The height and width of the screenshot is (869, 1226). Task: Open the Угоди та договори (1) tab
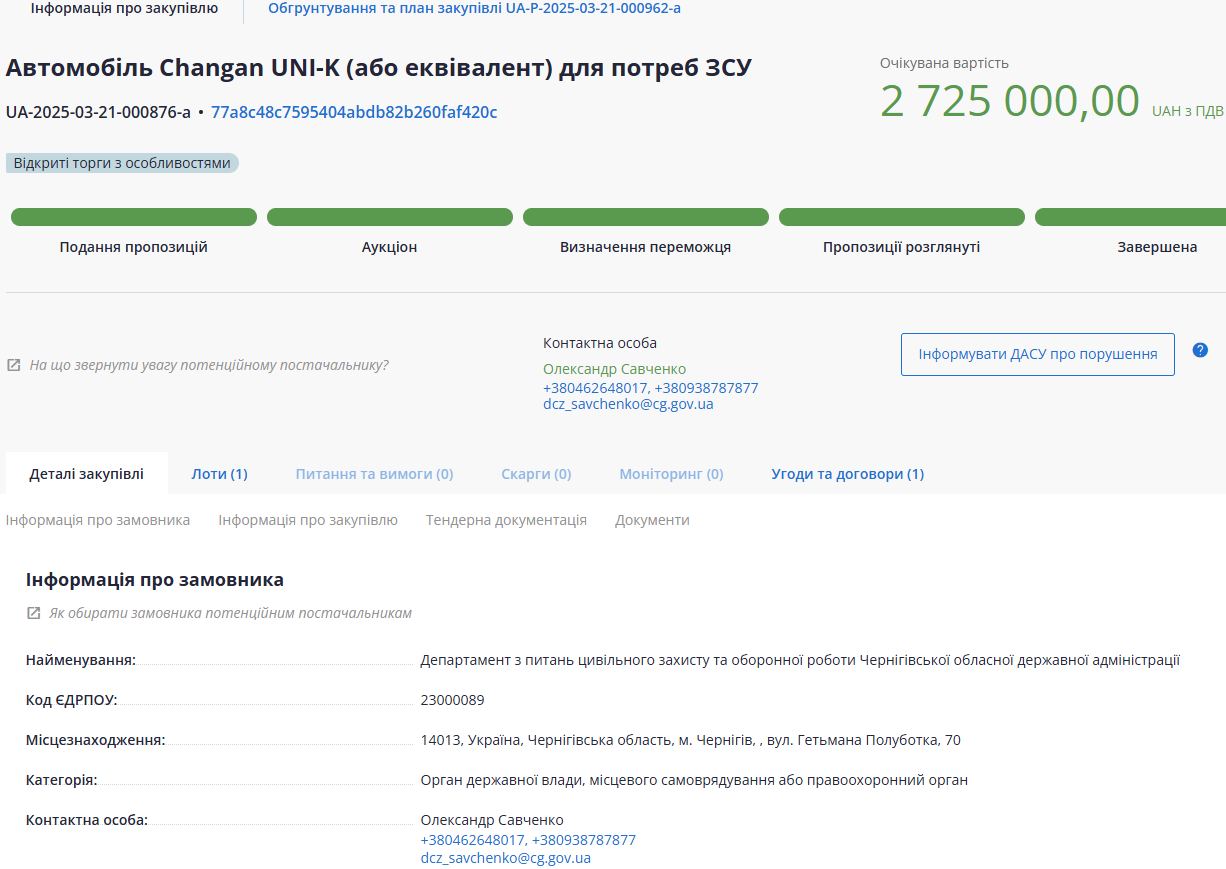click(847, 474)
